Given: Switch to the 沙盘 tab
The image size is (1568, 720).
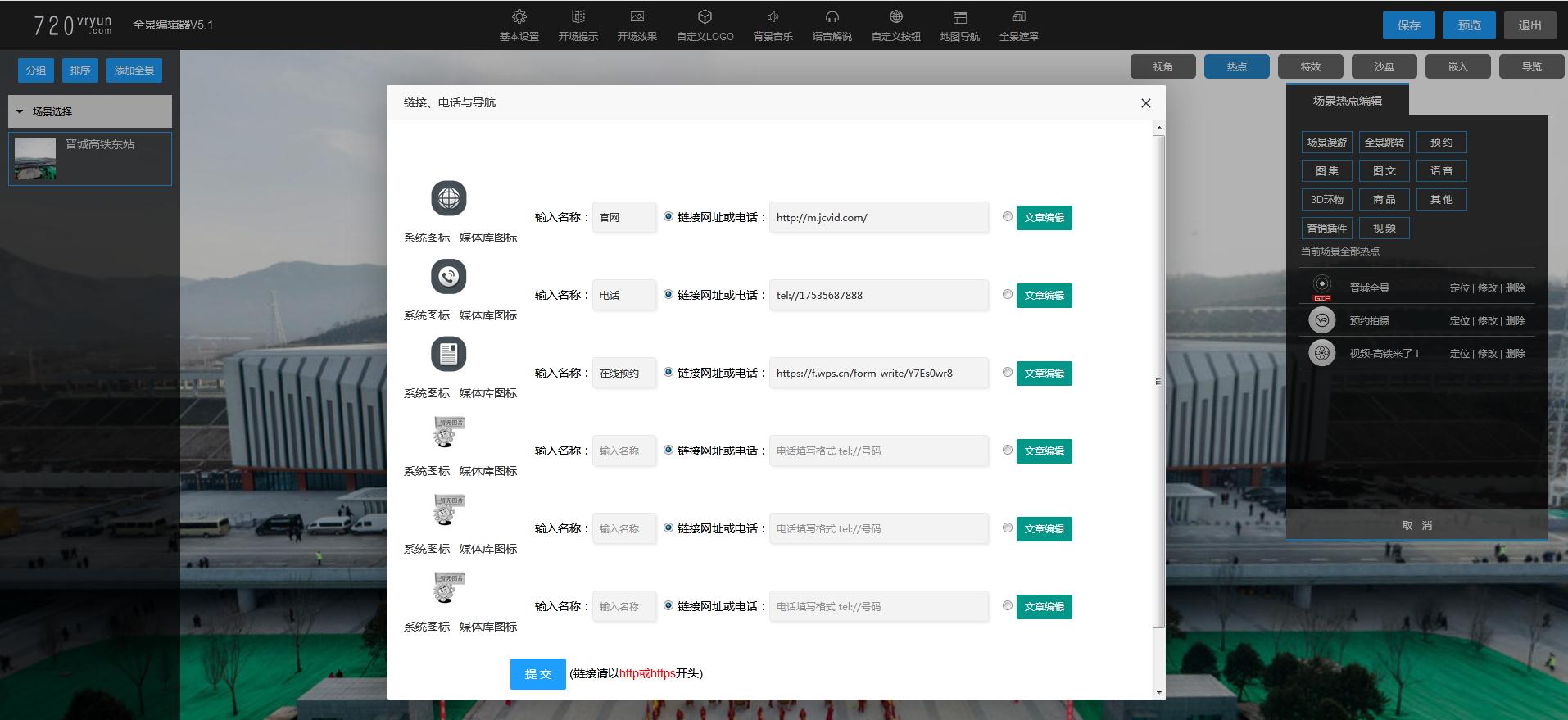Looking at the screenshot, I should [1384, 66].
